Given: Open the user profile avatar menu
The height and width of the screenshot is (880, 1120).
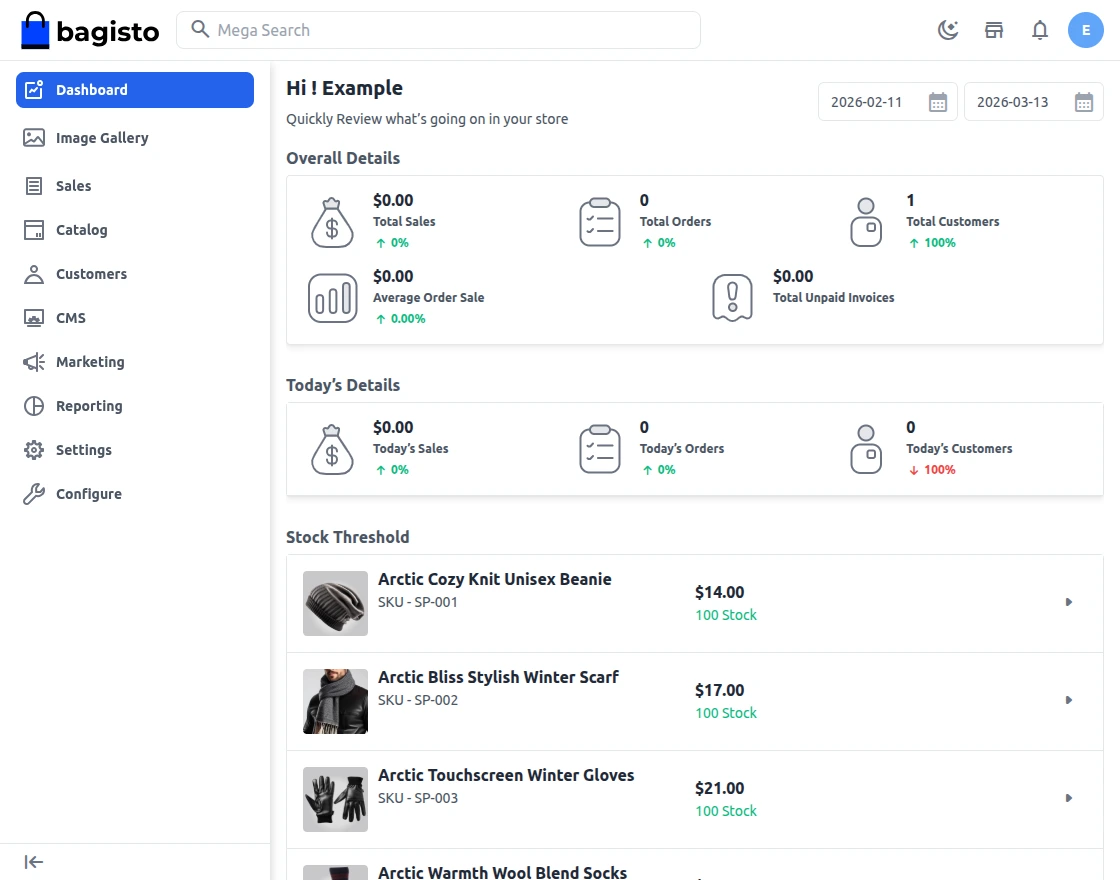Looking at the screenshot, I should point(1086,30).
